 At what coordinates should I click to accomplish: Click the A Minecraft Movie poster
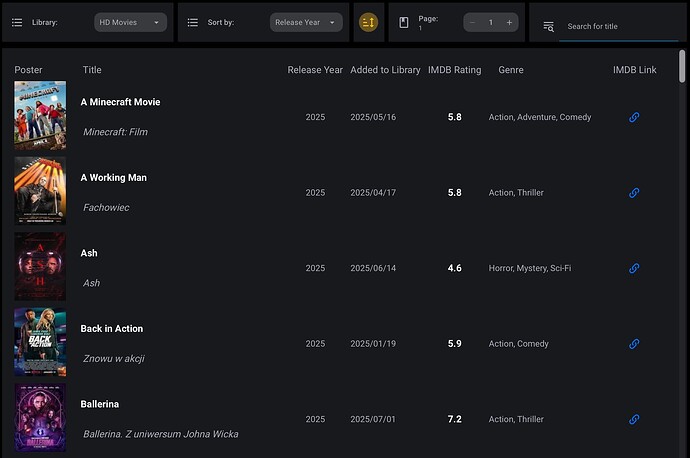[x=40, y=116]
